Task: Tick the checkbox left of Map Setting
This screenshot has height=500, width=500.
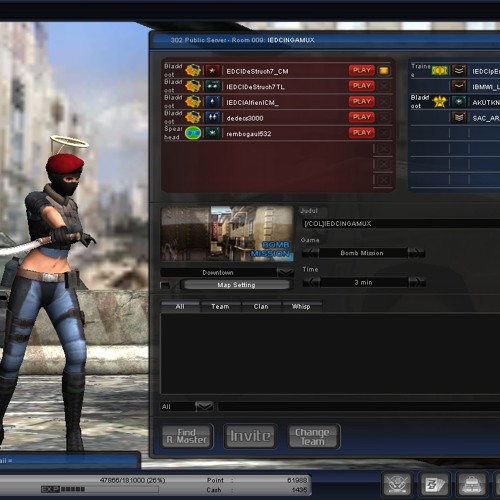Action: click(x=165, y=285)
